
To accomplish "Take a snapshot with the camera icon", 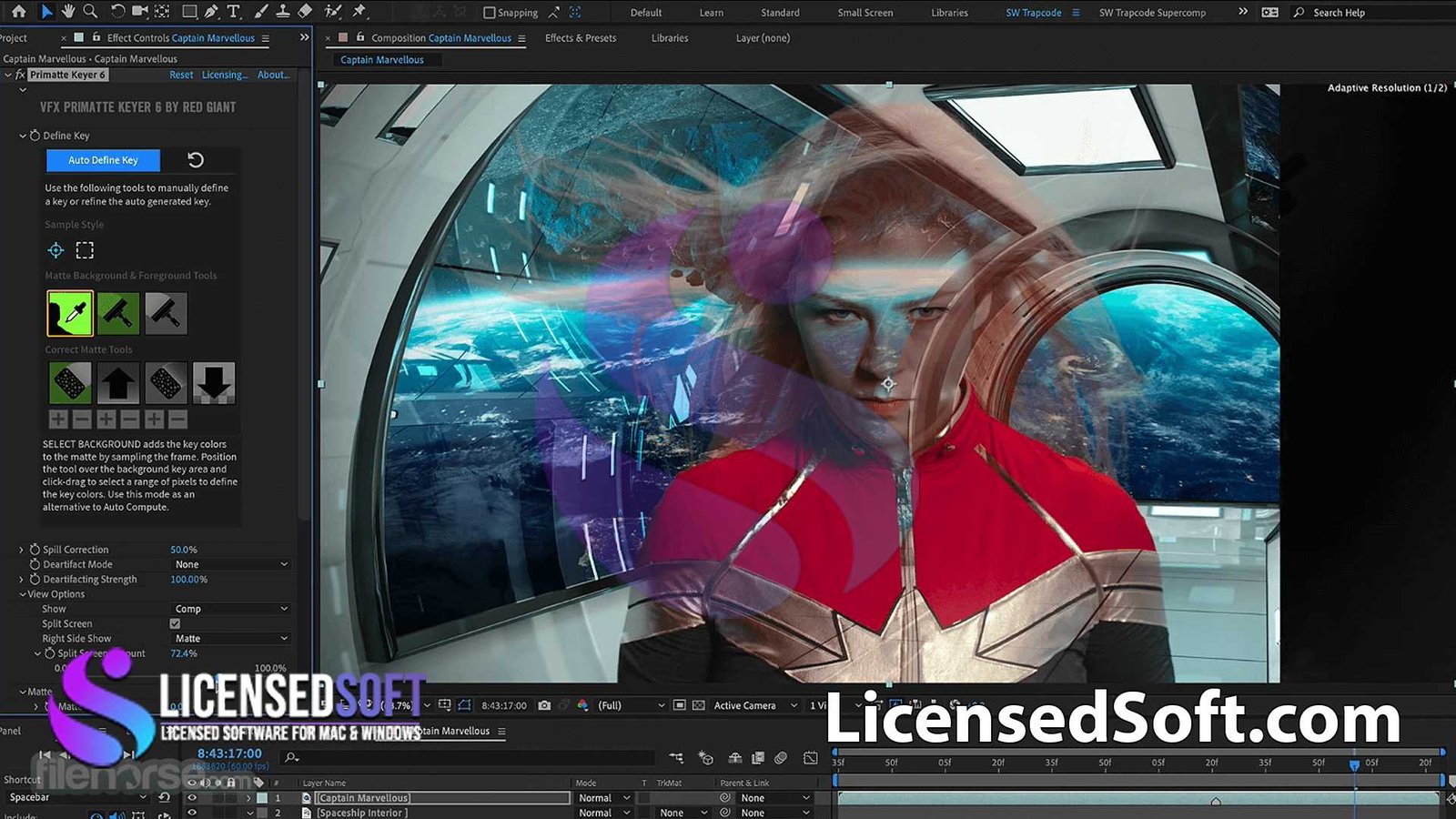I will tap(544, 705).
